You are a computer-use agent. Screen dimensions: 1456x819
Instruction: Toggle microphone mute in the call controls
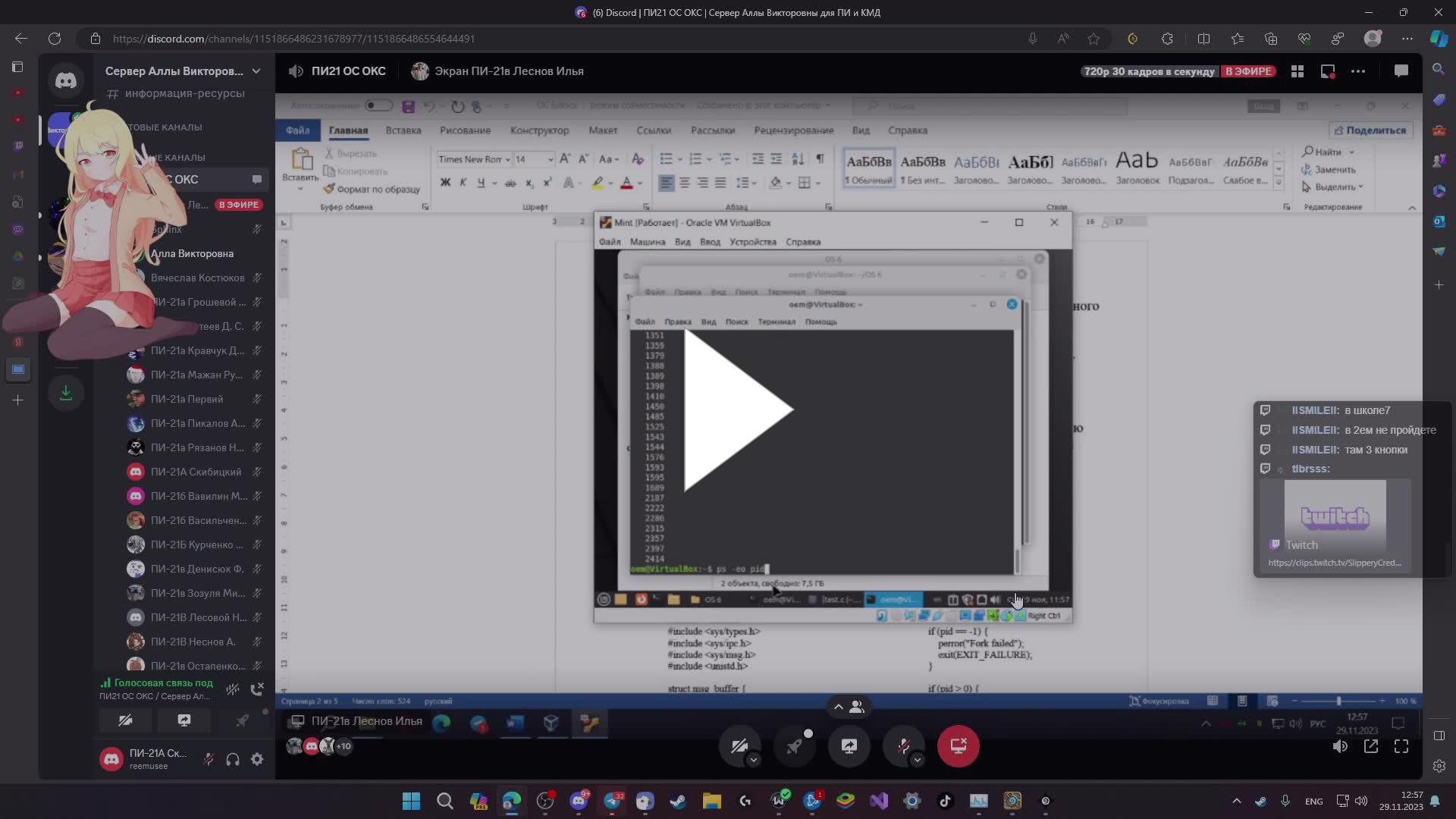click(x=902, y=746)
